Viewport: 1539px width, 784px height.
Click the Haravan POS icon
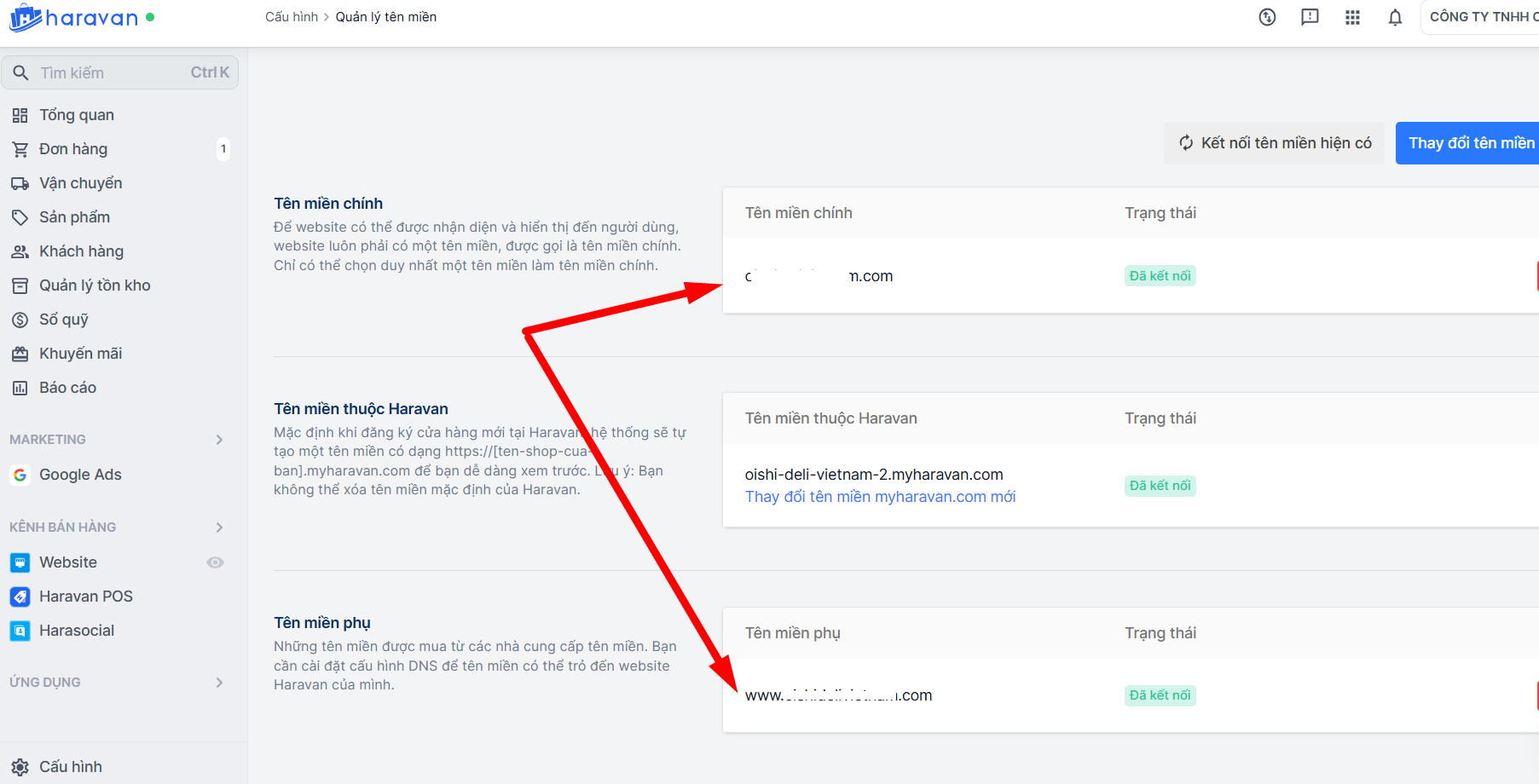click(x=20, y=597)
